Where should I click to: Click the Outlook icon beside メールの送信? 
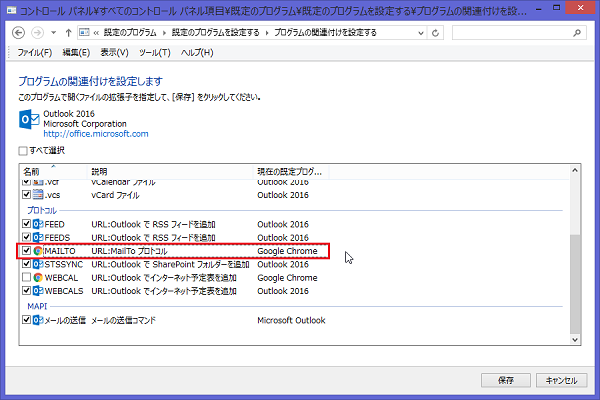[38, 320]
